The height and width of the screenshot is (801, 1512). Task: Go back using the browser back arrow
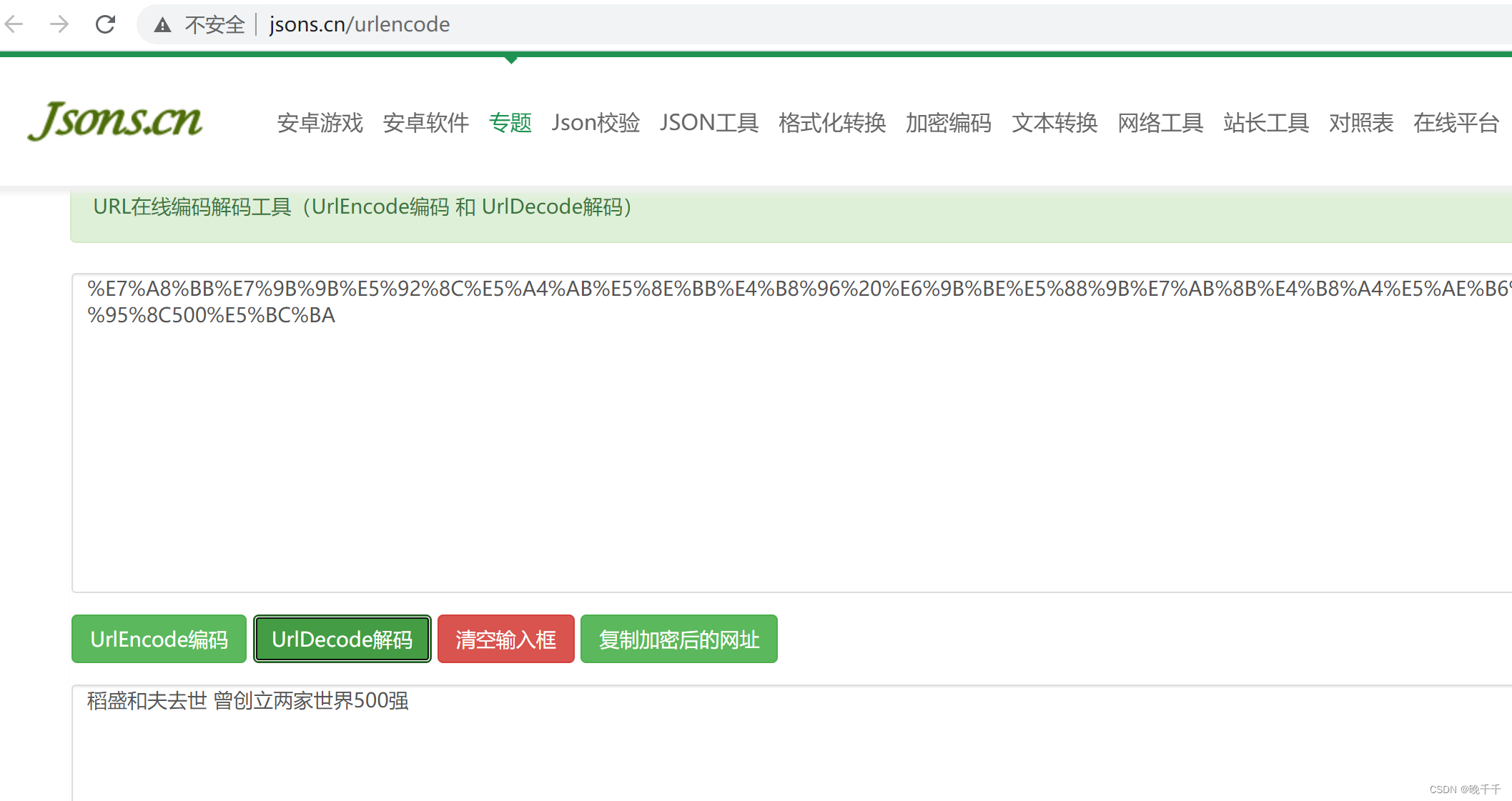(x=14, y=24)
